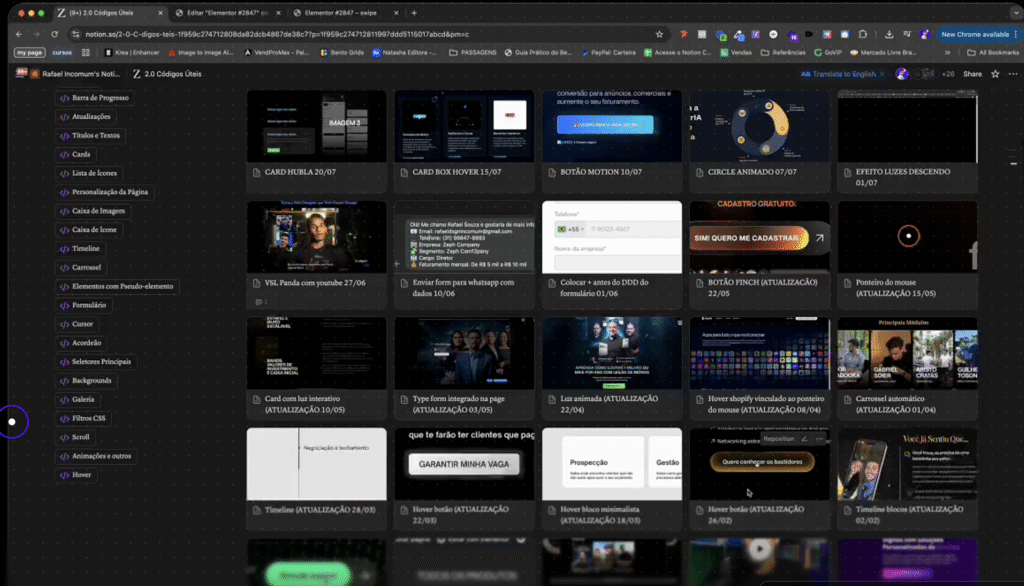This screenshot has height=586, width=1024.
Task: Bookmark this page with the address bar star
Action: [x=659, y=33]
